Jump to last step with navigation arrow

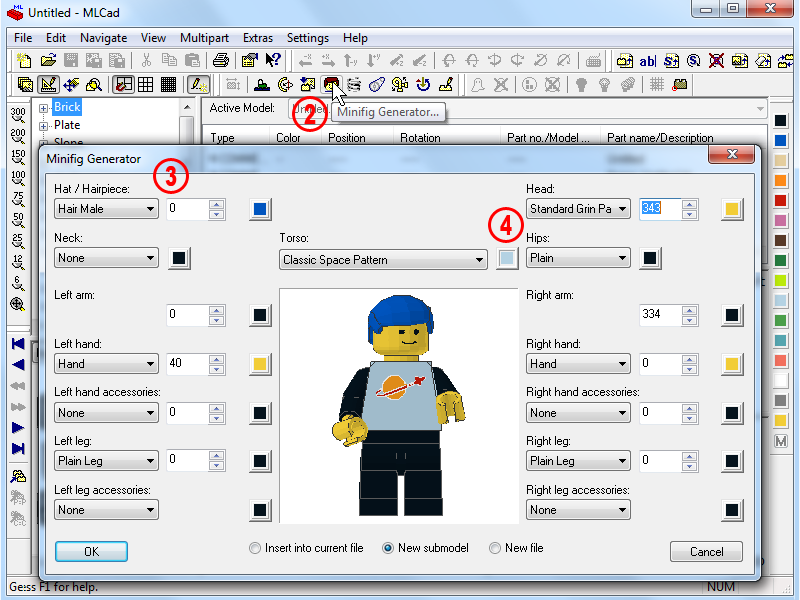click(18, 448)
